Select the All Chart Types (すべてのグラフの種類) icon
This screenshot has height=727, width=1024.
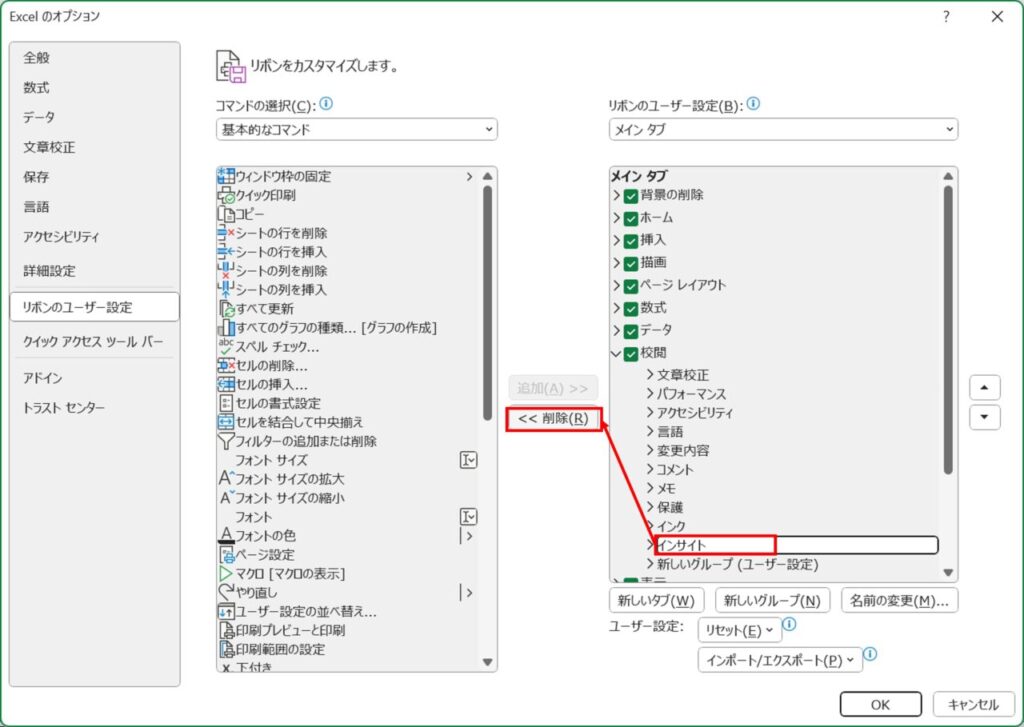coord(227,327)
